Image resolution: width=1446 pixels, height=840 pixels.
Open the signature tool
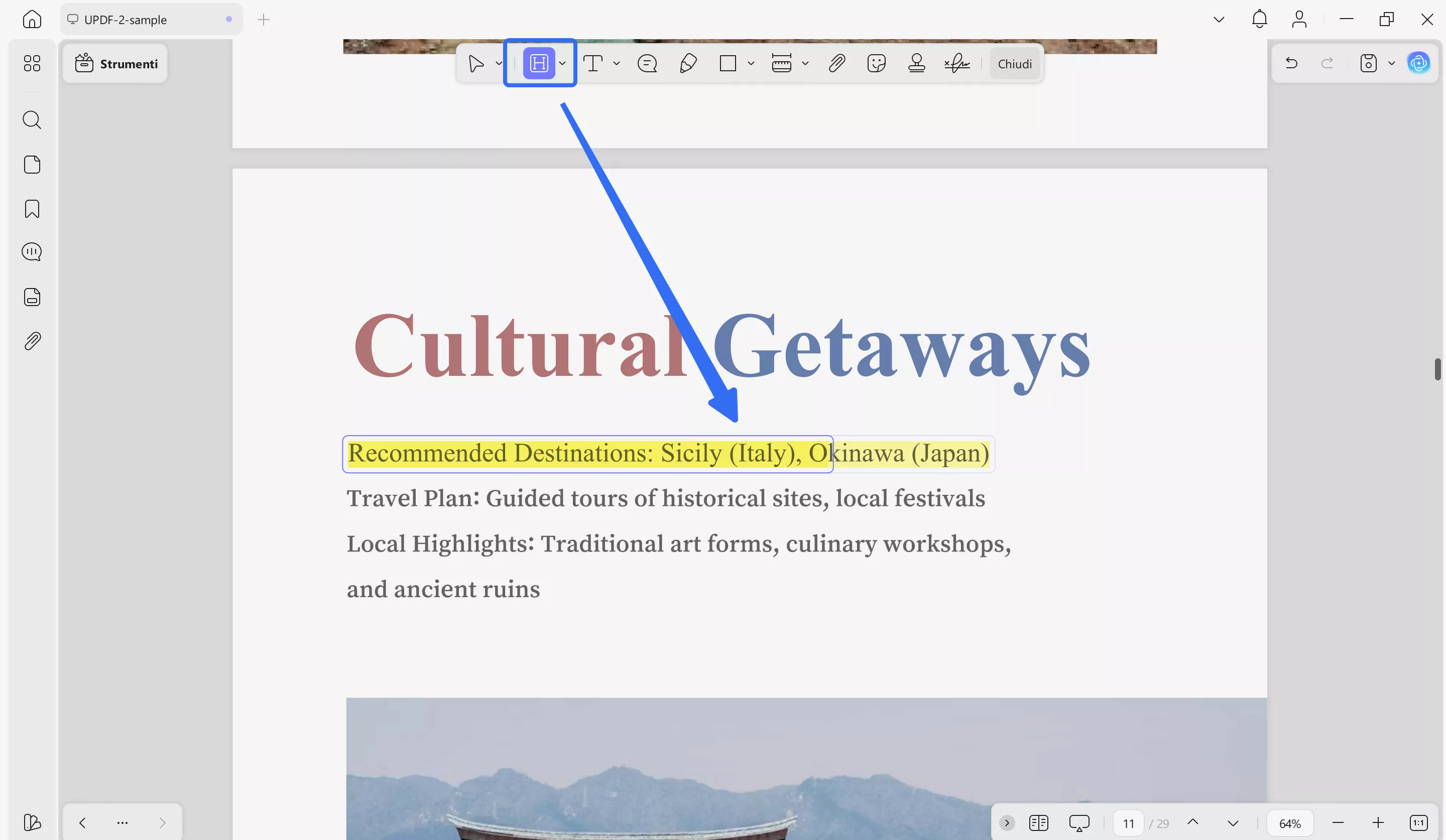tap(956, 63)
